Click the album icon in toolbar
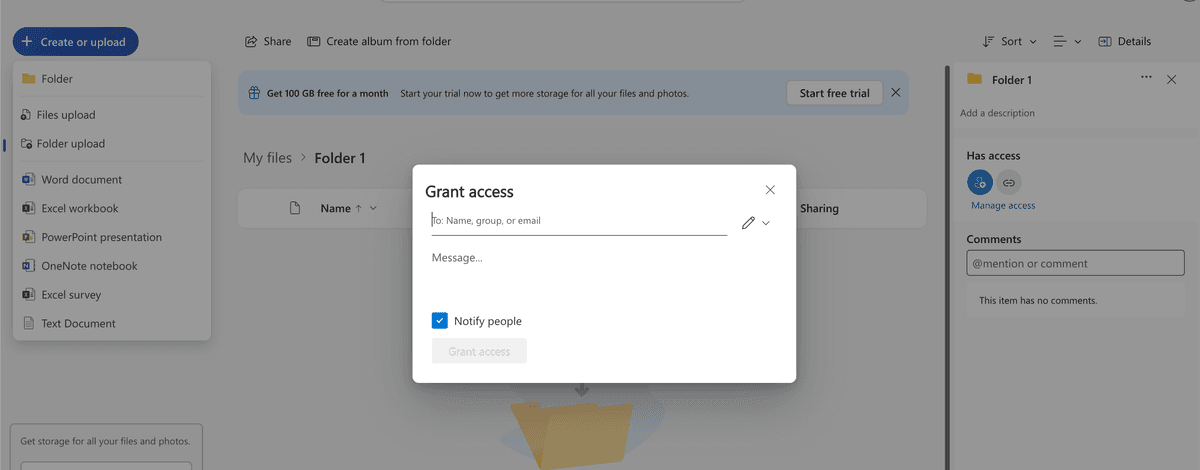The width and height of the screenshot is (1200, 470). [314, 42]
